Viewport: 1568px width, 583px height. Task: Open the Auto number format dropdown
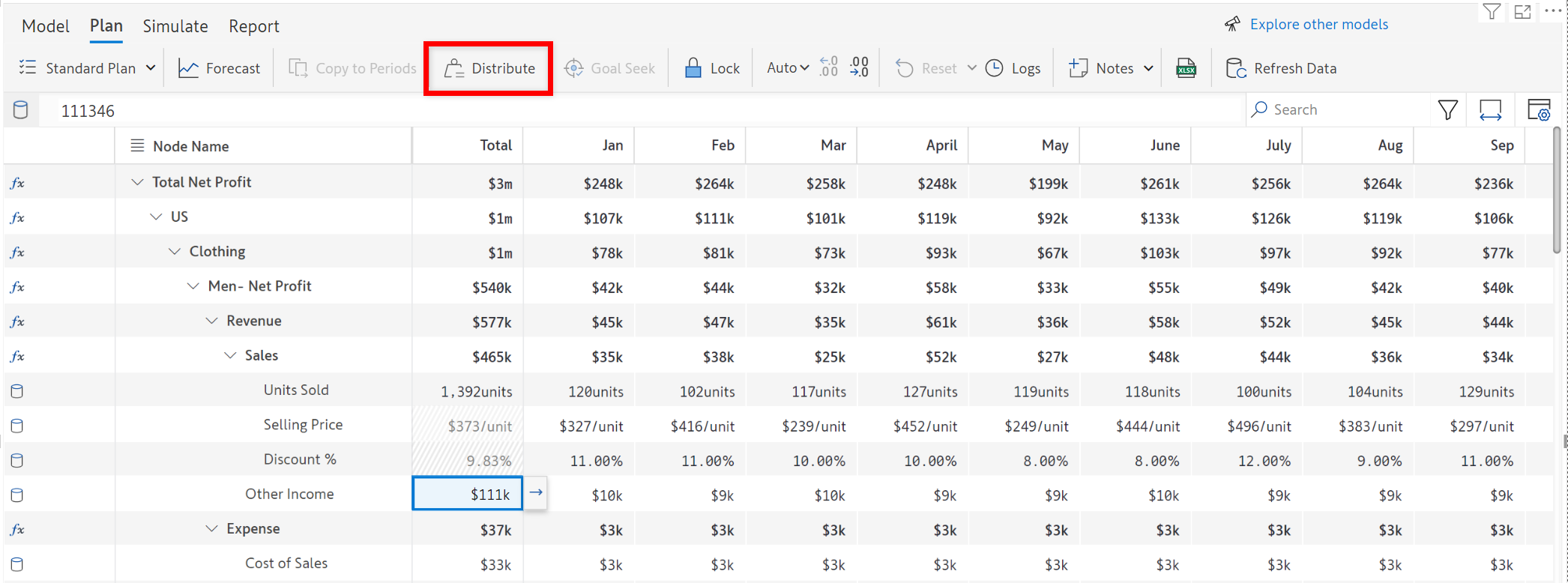tap(787, 68)
